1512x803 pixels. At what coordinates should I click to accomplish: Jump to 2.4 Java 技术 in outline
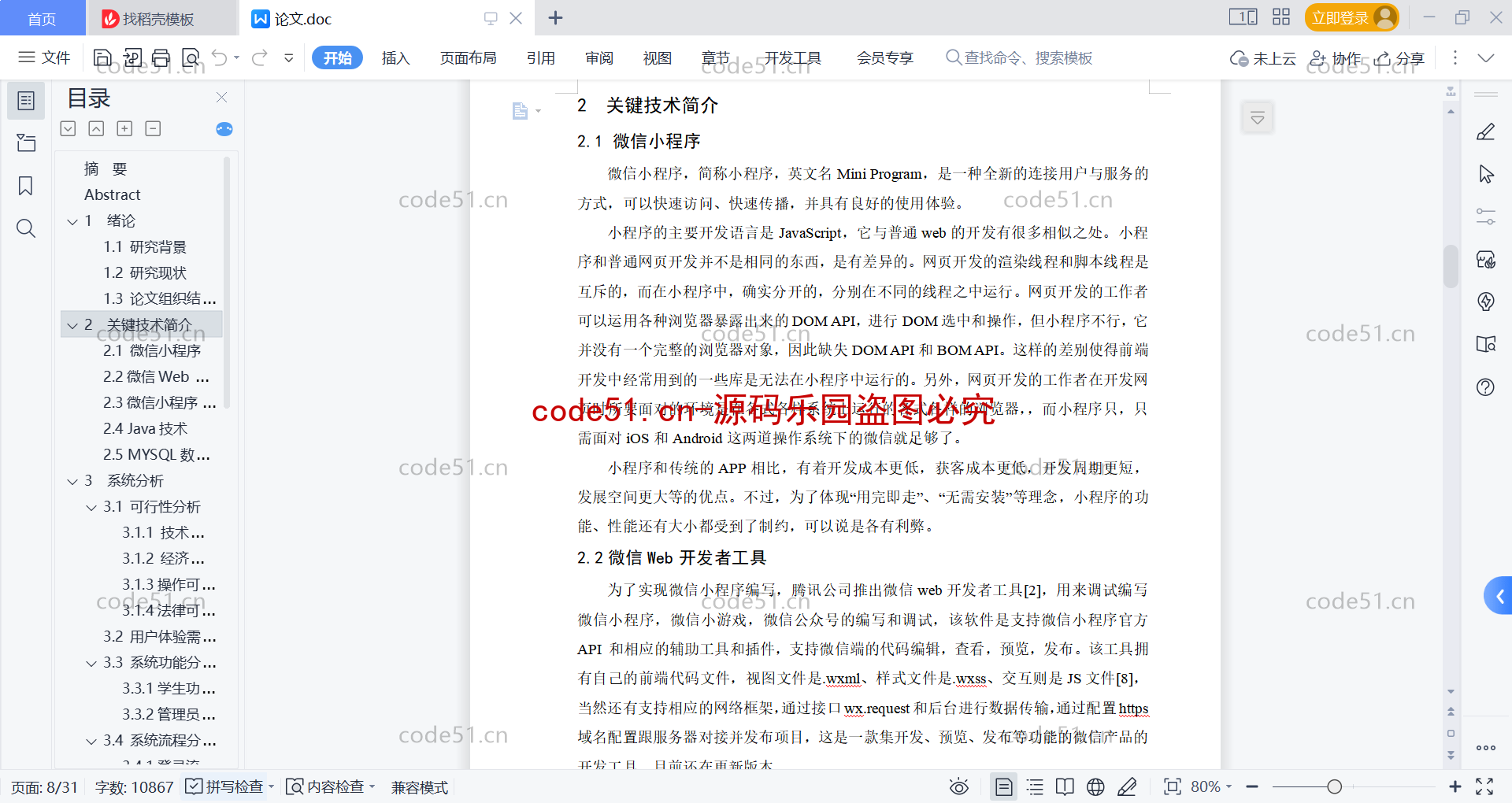145,429
